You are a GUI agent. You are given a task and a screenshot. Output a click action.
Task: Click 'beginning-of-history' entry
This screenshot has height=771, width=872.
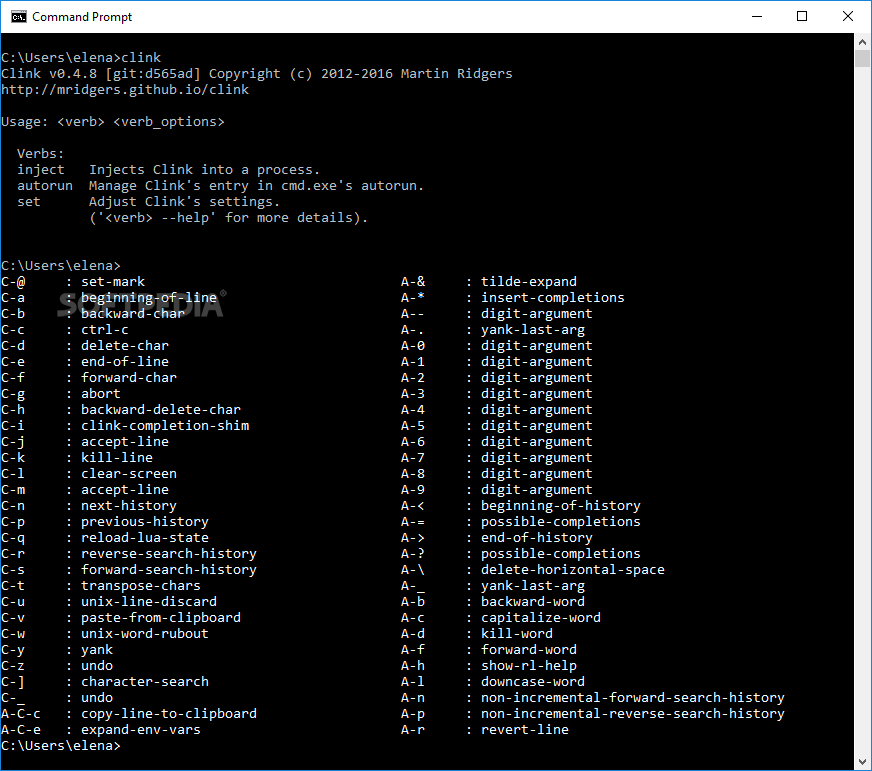pyautogui.click(x=561, y=506)
